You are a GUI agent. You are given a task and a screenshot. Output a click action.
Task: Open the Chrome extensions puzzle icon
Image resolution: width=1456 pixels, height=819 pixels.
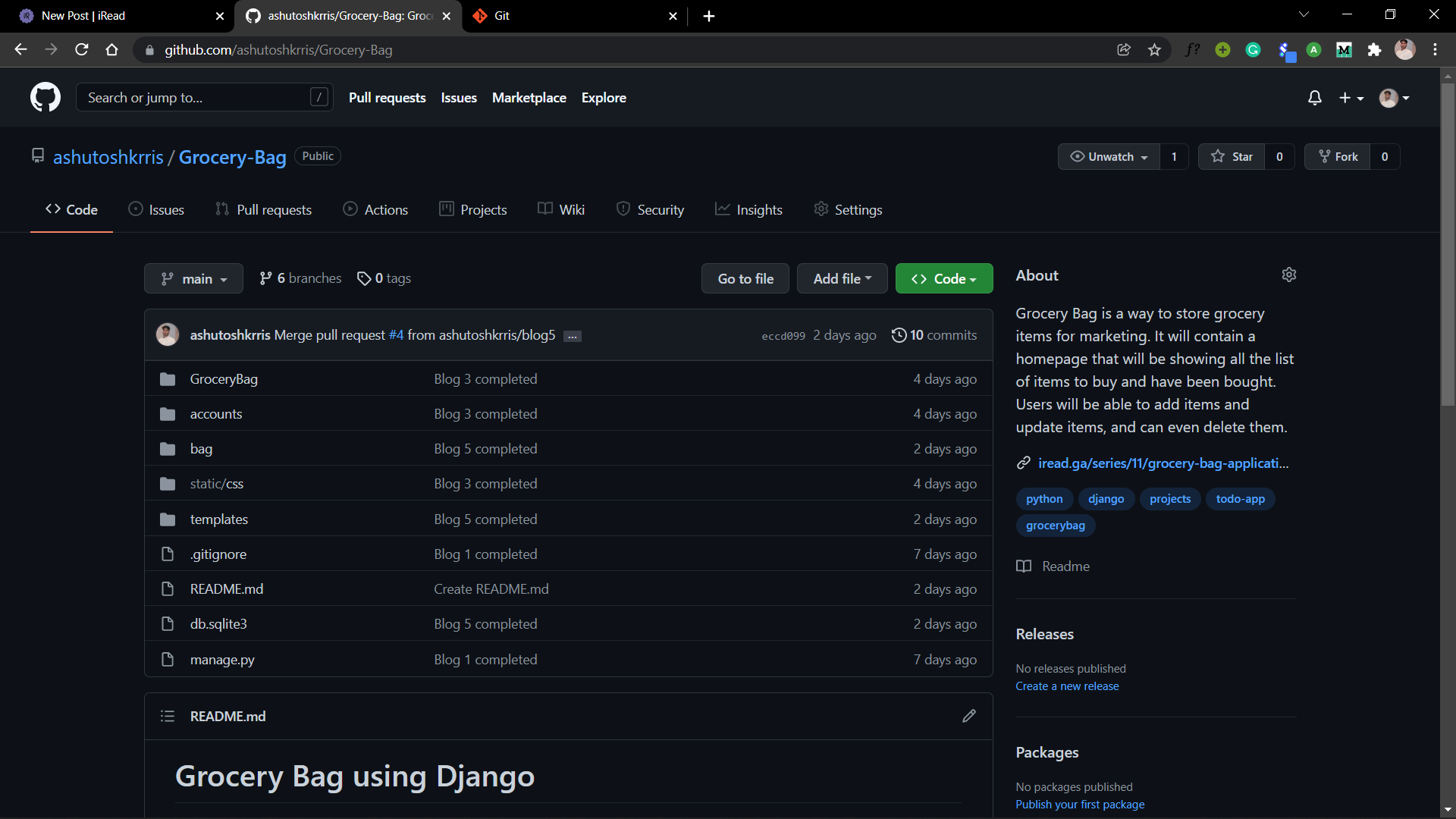[x=1374, y=50]
